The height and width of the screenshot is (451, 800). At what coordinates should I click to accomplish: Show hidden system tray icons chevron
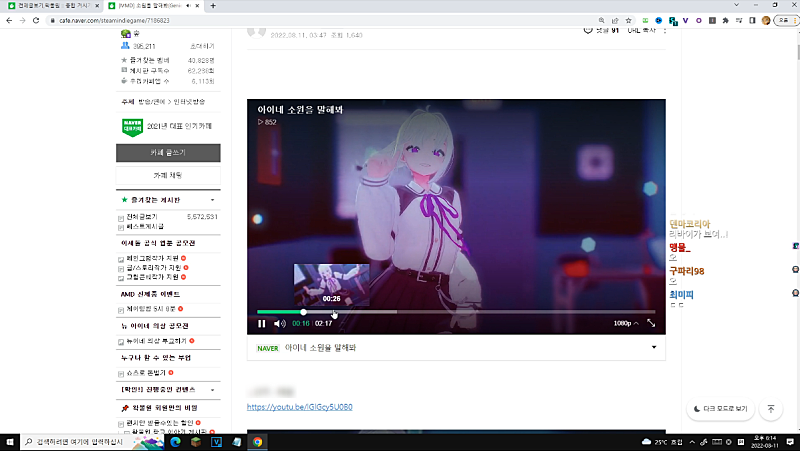pos(692,442)
